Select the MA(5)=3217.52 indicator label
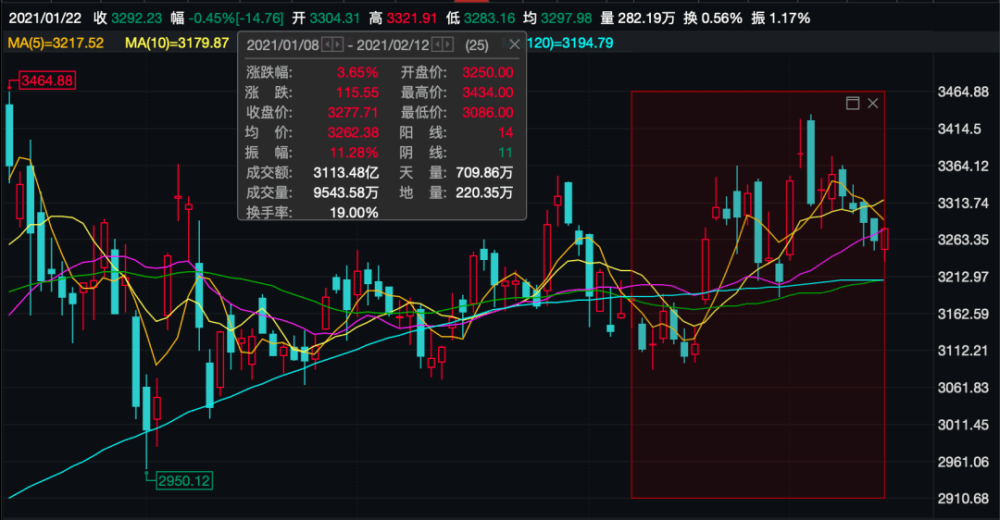This screenshot has width=1000, height=520. (x=55, y=43)
